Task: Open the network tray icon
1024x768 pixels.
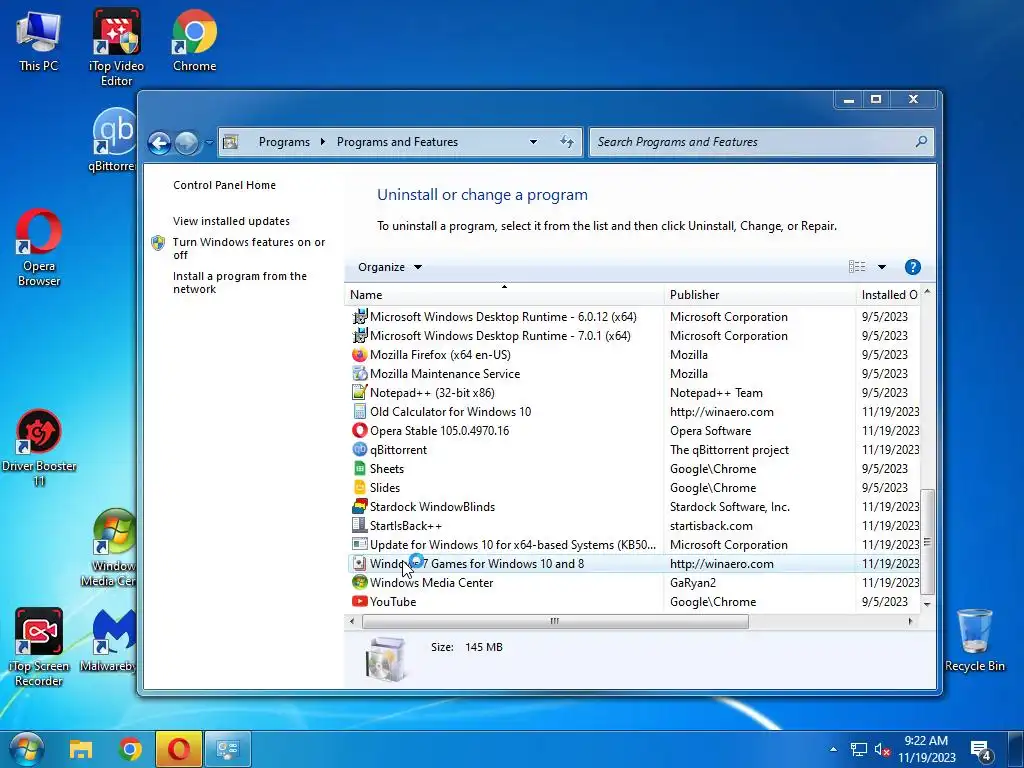Action: pos(858,750)
